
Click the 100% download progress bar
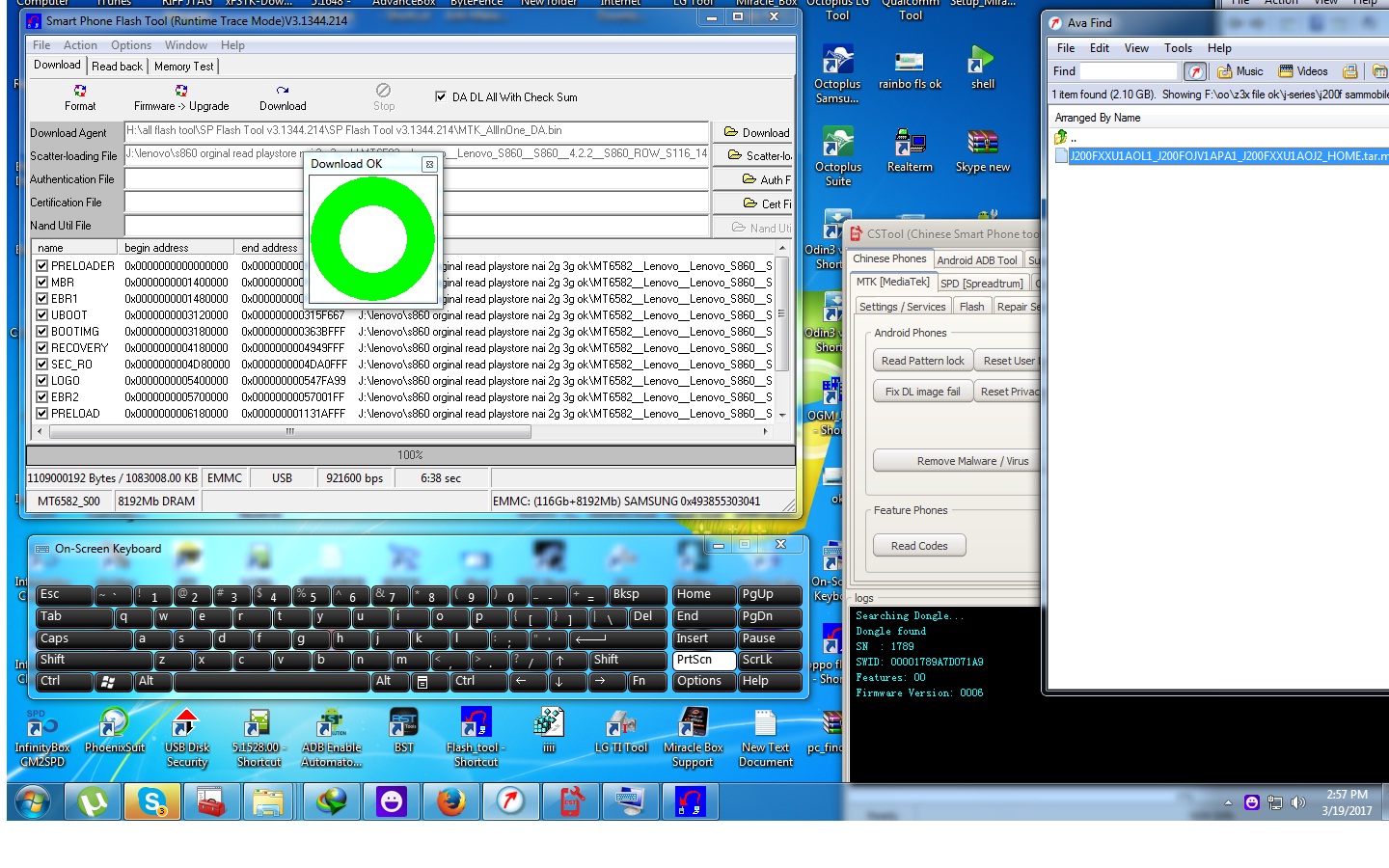tap(411, 455)
